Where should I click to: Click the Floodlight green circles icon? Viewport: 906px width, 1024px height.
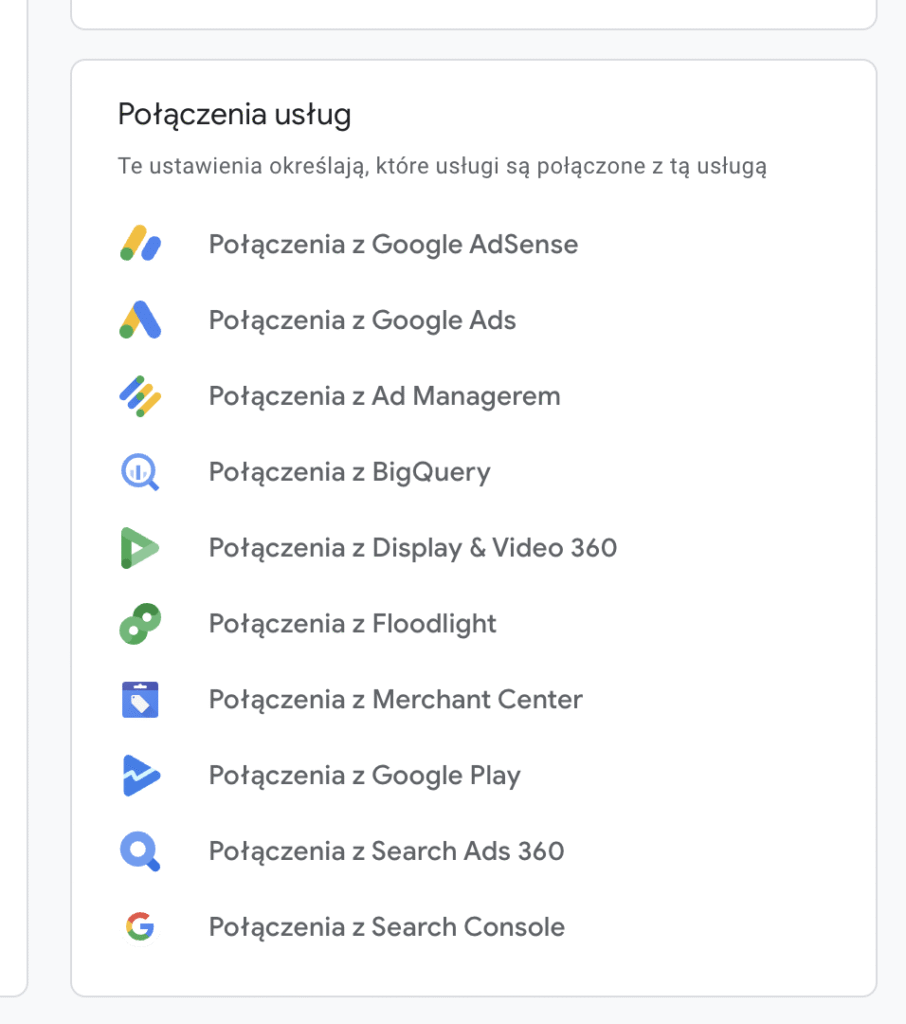[x=140, y=624]
